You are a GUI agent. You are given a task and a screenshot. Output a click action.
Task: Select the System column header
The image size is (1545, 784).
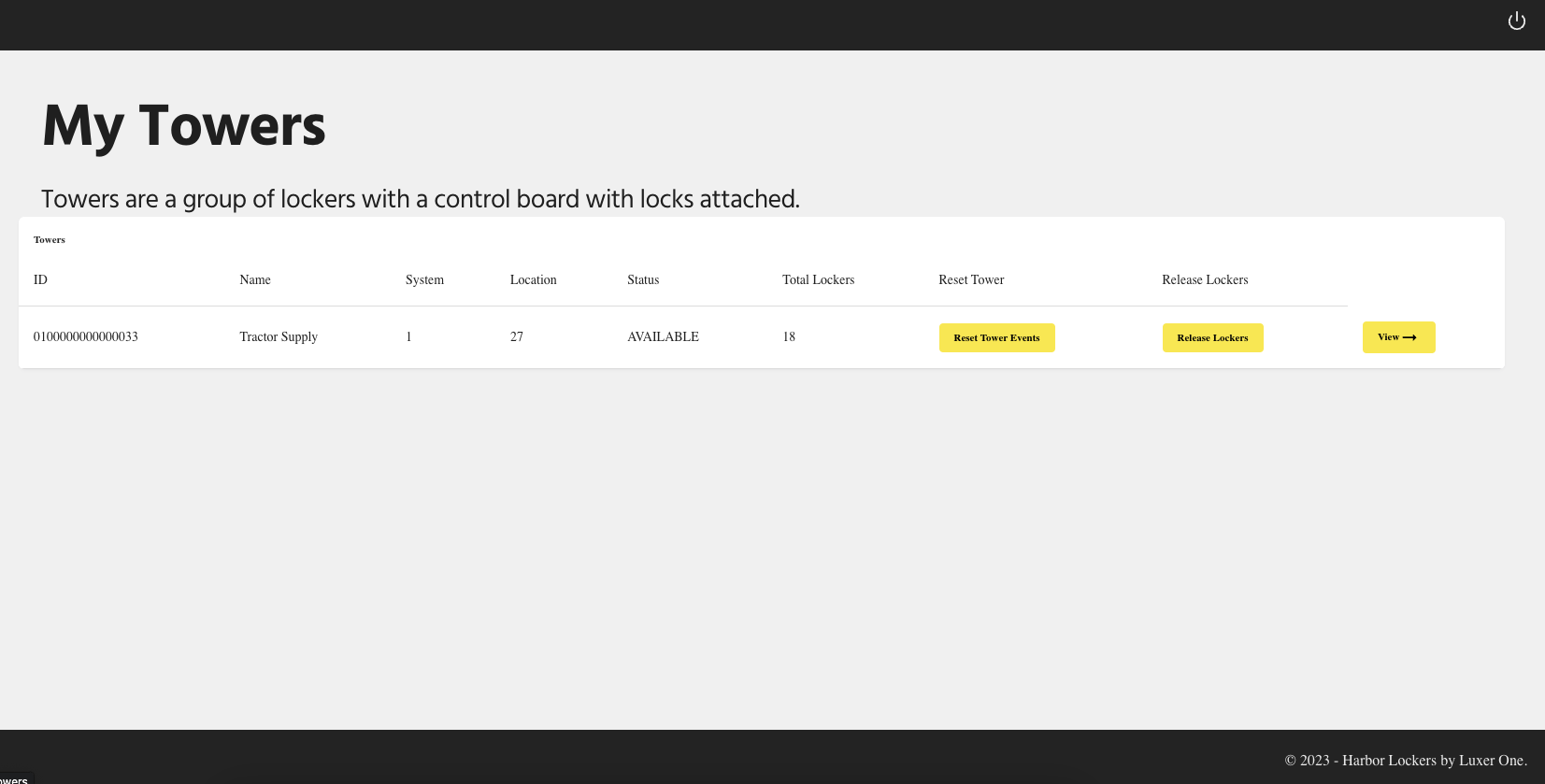424,280
